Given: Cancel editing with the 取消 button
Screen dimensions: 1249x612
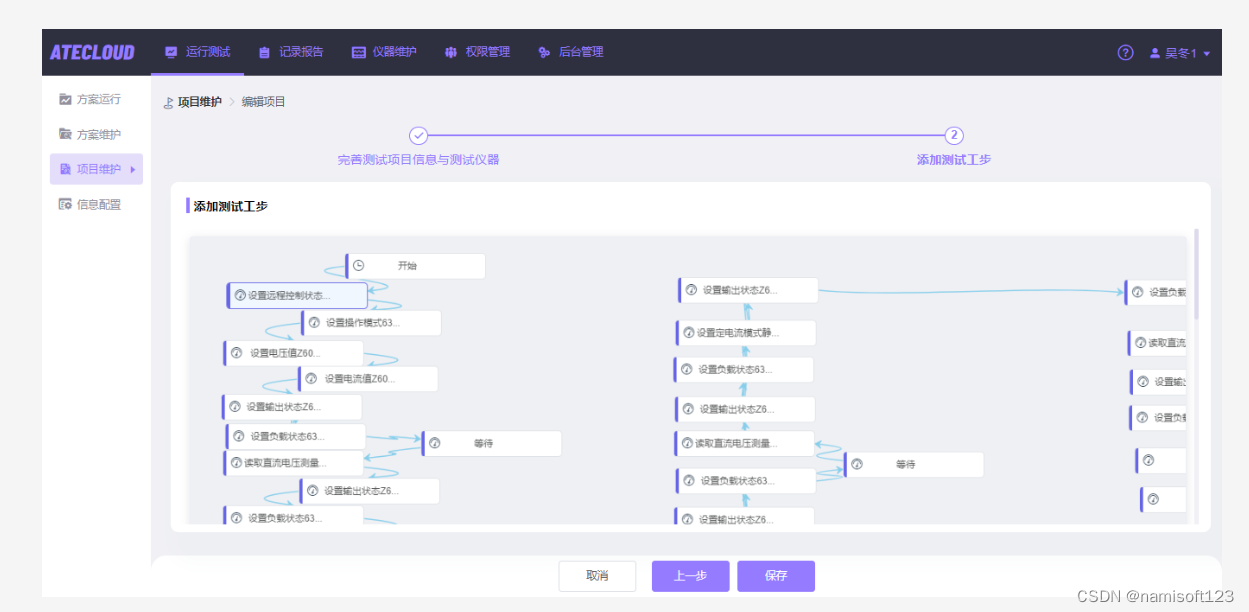Looking at the screenshot, I should [597, 576].
